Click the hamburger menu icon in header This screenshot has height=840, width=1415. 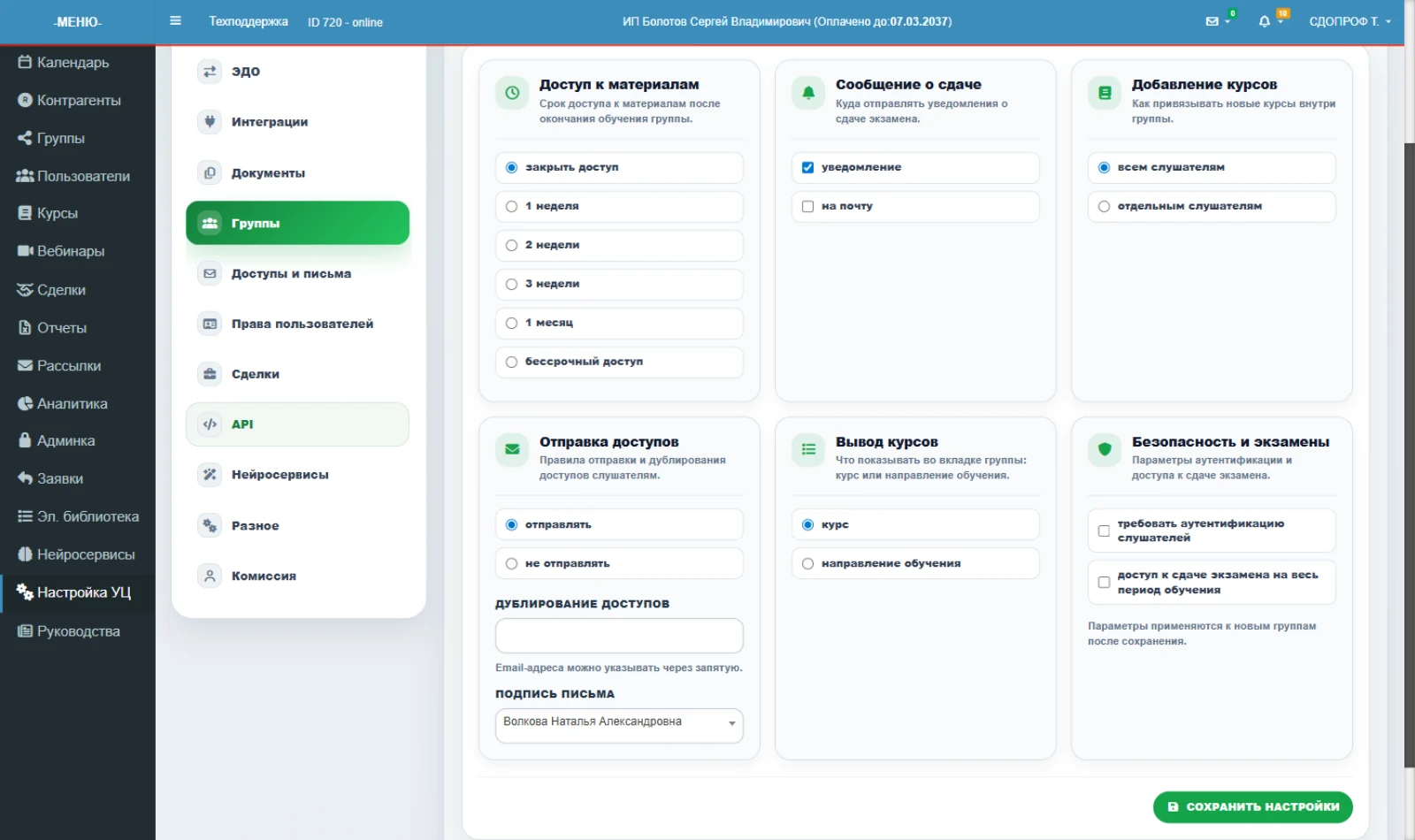(175, 20)
